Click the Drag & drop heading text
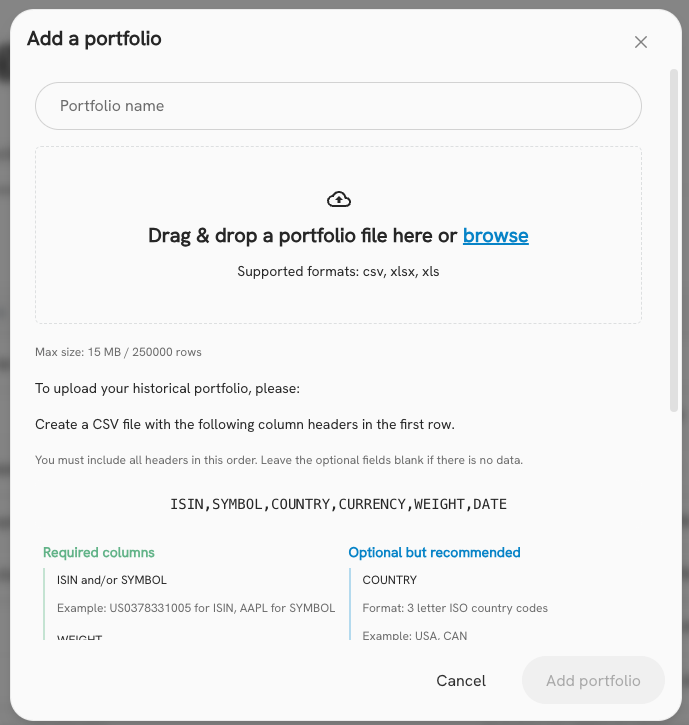 click(x=338, y=236)
